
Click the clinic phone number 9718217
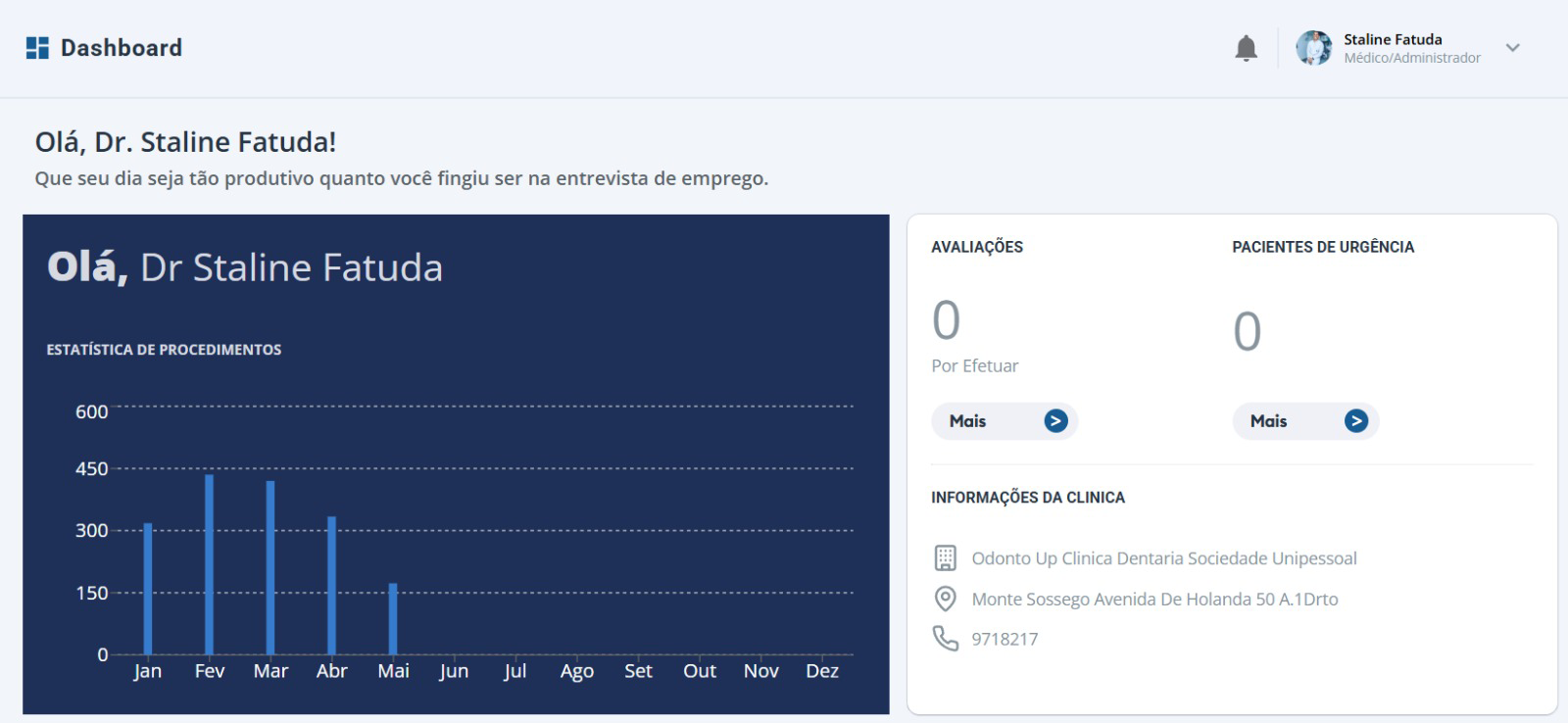pyautogui.click(x=1004, y=639)
